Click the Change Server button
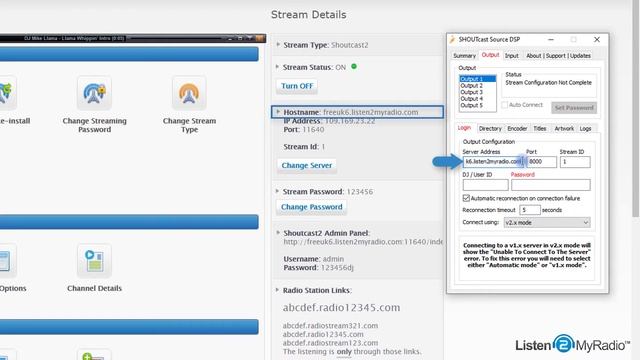The width and height of the screenshot is (640, 360). click(307, 165)
